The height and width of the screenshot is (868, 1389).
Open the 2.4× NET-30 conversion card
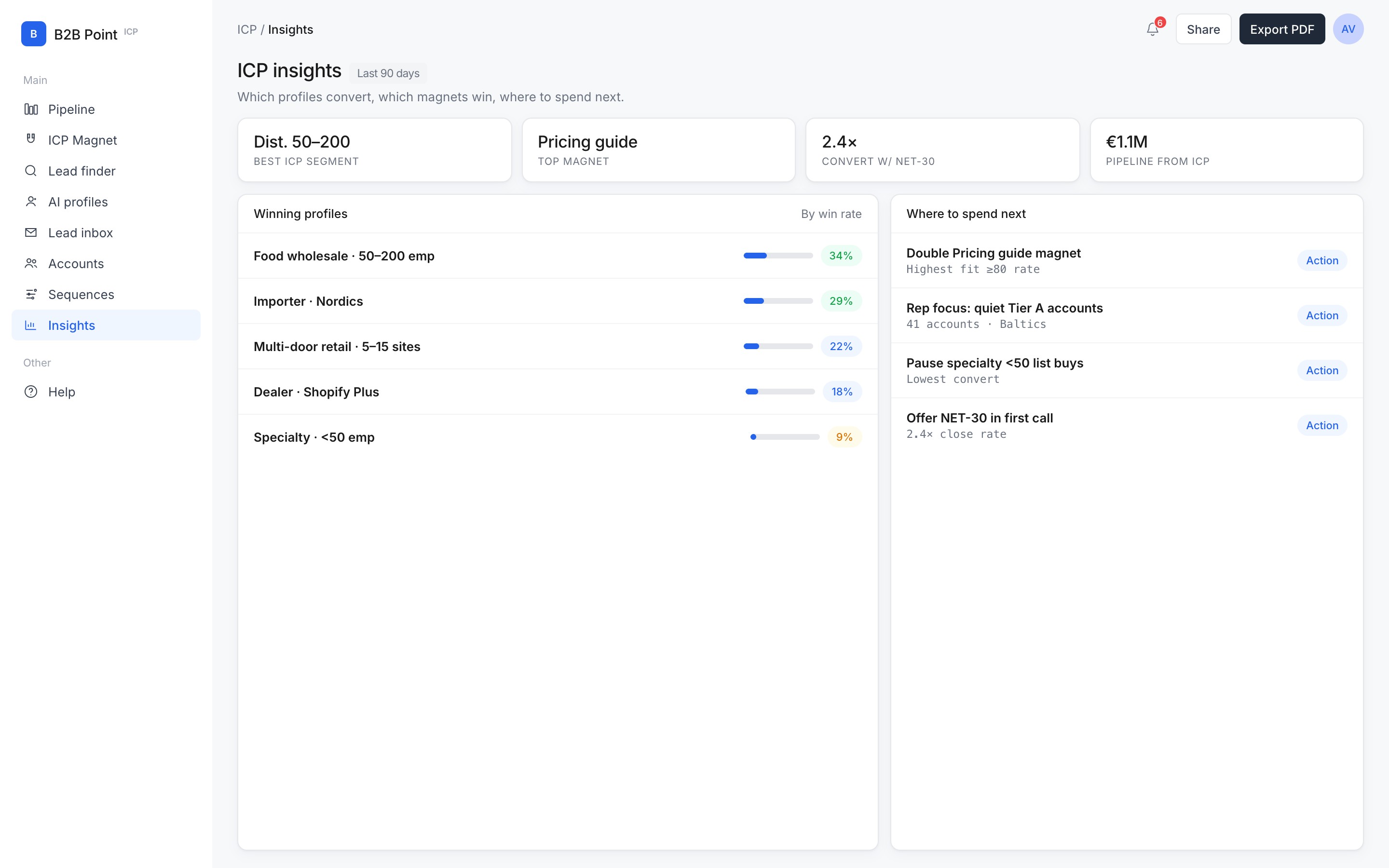click(x=942, y=150)
